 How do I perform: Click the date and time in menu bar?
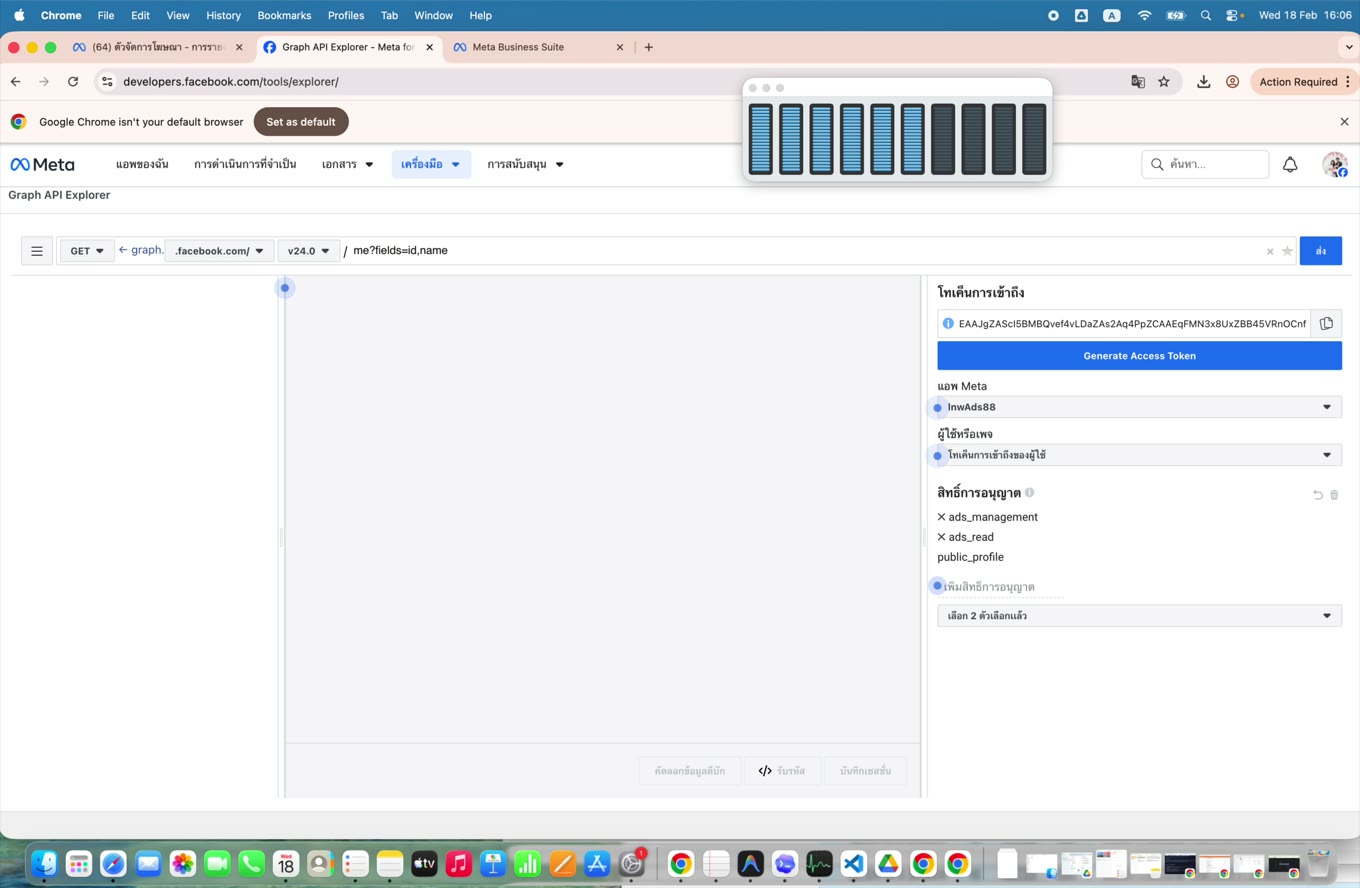[x=1305, y=15]
